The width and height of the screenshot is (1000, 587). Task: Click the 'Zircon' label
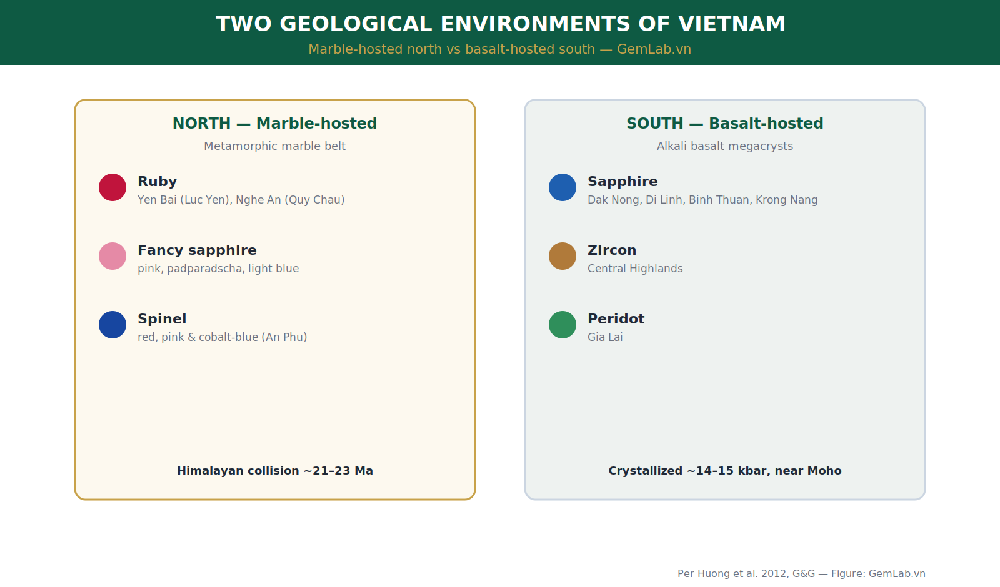tap(612, 250)
